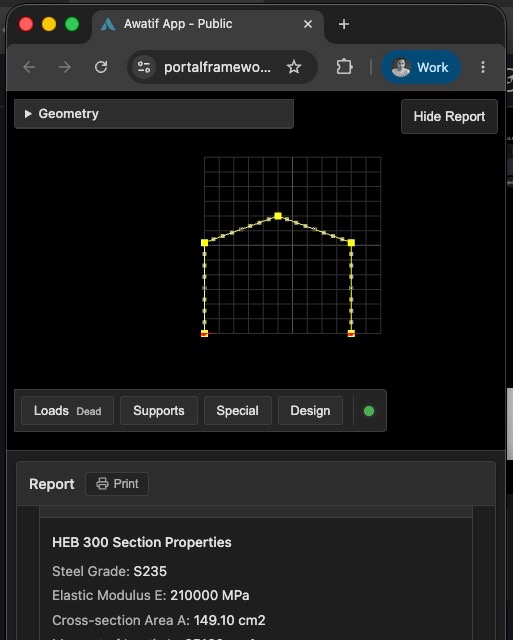Select the roof apex node of the frame
Image resolution: width=513 pixels, height=640 pixels.
click(278, 216)
